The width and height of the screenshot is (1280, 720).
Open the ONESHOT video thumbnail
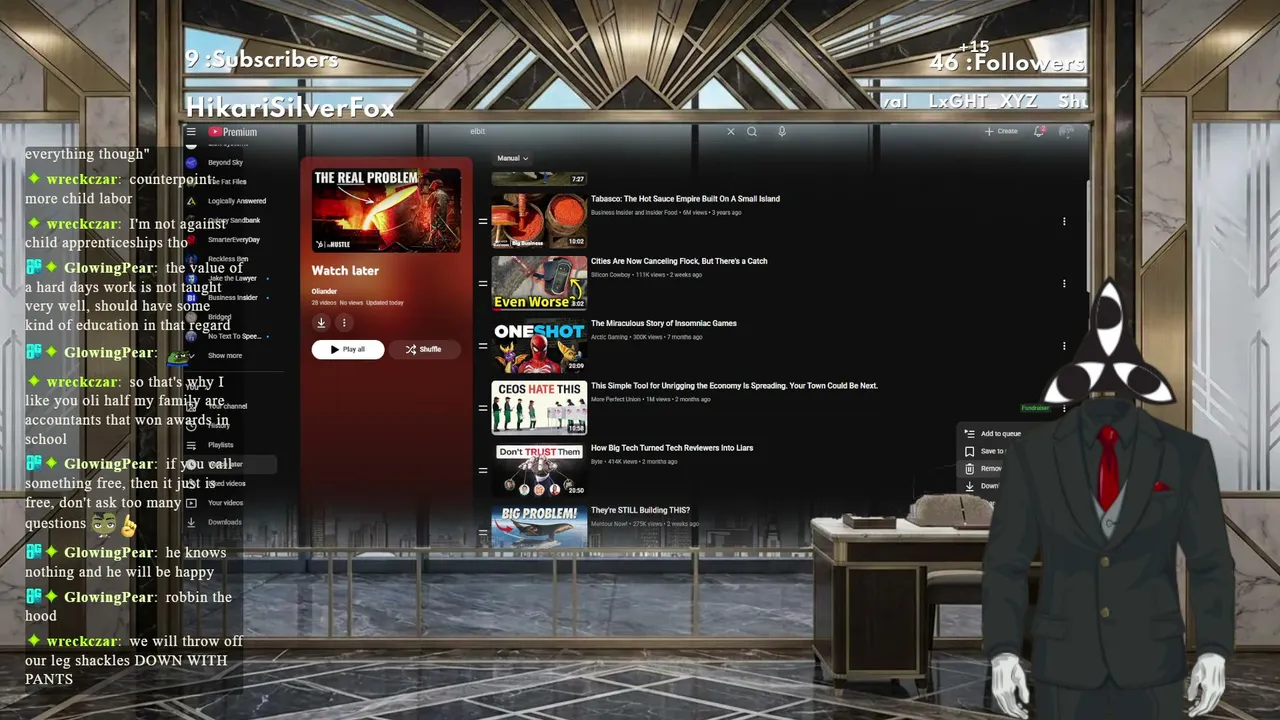[539, 346]
